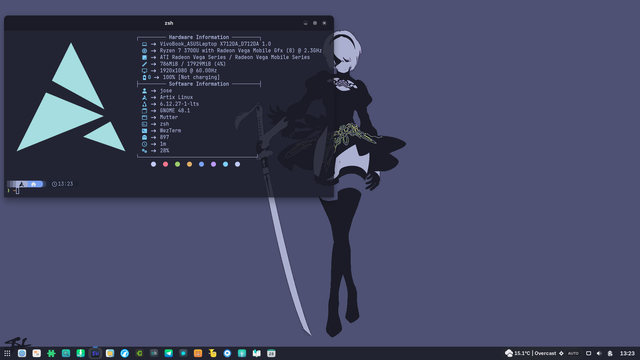The height and width of the screenshot is (360, 640).
Task: Maximize the zsh terminal window
Action: click(x=315, y=23)
